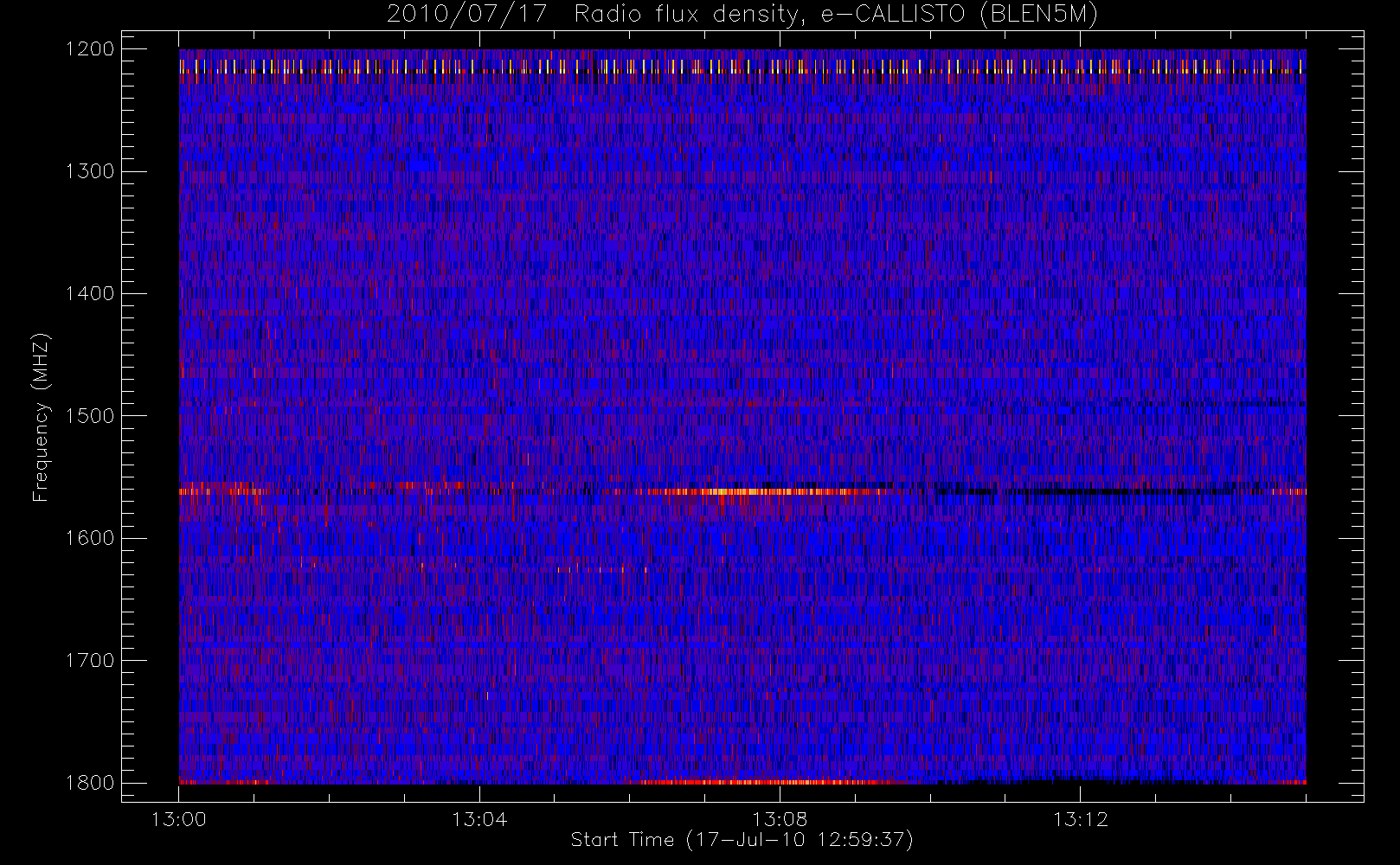This screenshot has width=1400, height=865.
Task: Click the 1700 frequency tick label
Action: (90, 661)
